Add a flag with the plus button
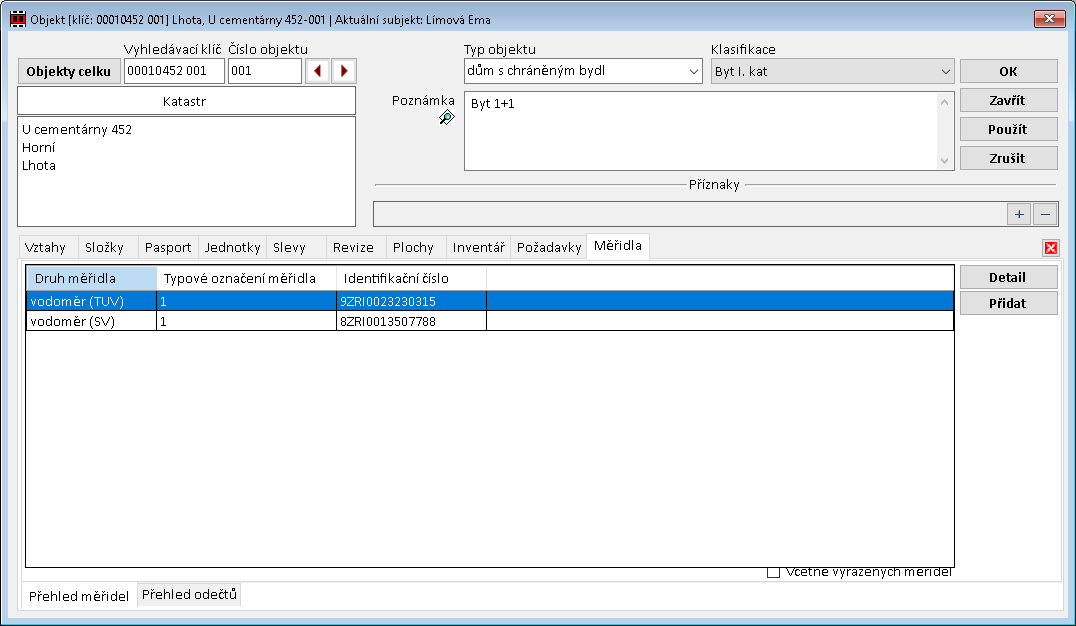This screenshot has height=626, width=1076. 1019,214
